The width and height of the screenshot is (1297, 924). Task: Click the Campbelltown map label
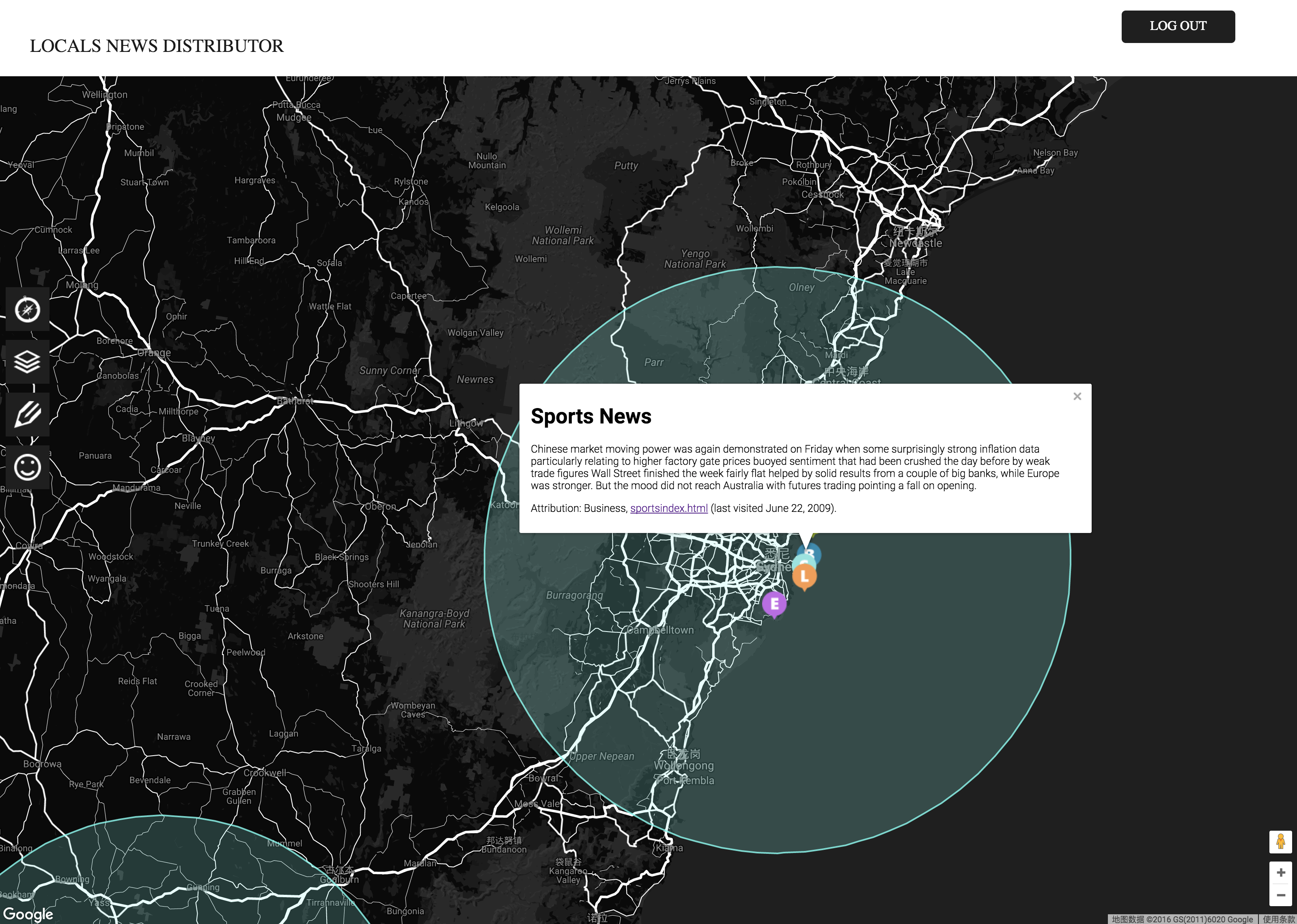pyautogui.click(x=660, y=630)
